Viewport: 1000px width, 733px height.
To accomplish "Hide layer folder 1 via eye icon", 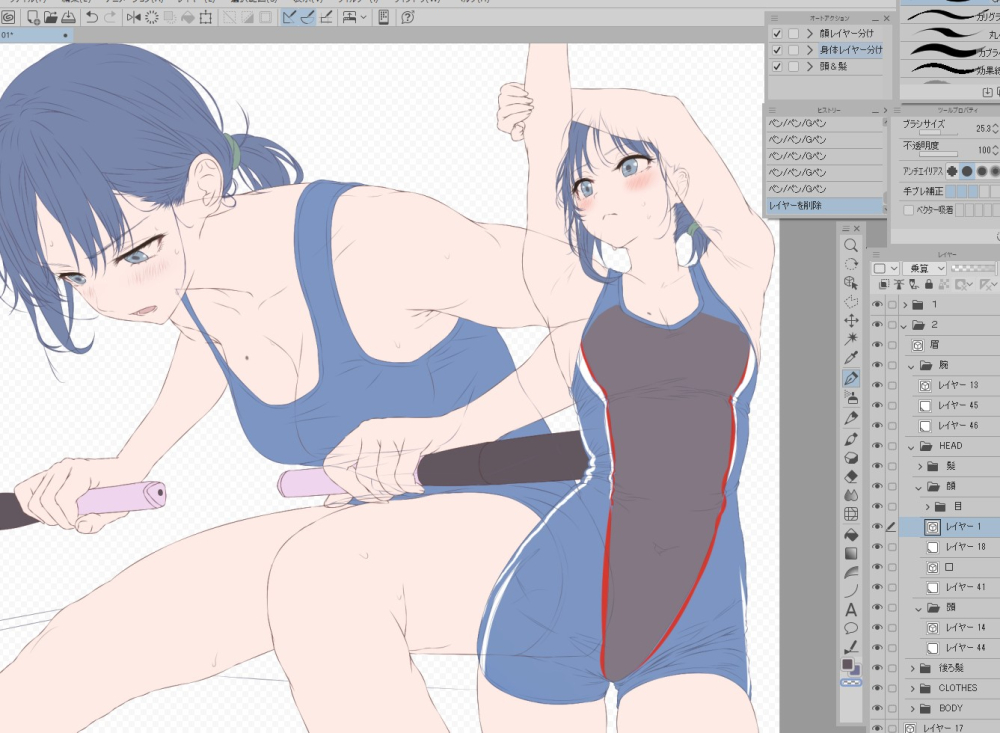I will point(878,305).
